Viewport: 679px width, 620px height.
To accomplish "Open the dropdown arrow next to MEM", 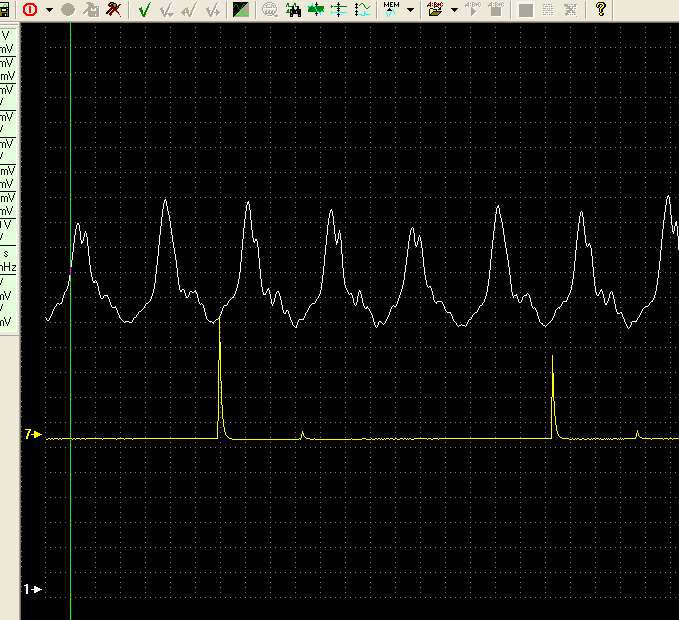I will 411,10.
